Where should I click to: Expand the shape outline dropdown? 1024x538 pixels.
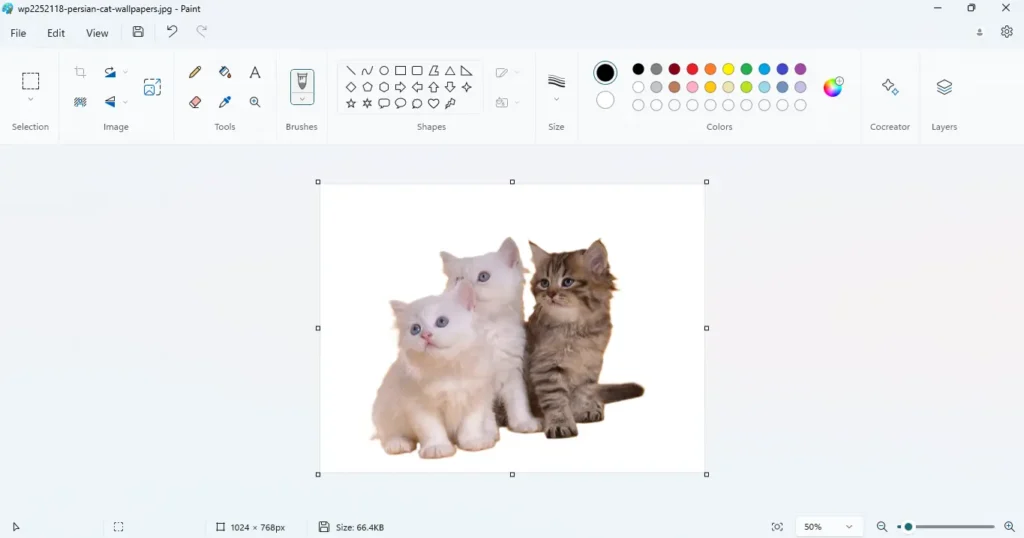[517, 72]
